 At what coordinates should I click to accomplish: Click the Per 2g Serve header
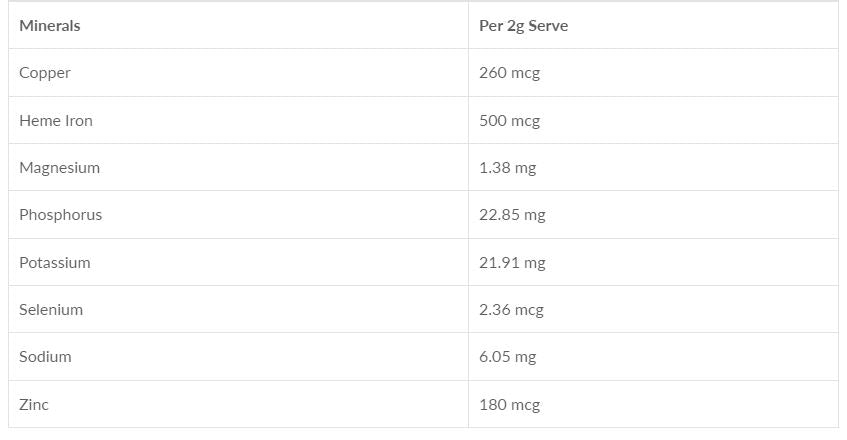523,26
